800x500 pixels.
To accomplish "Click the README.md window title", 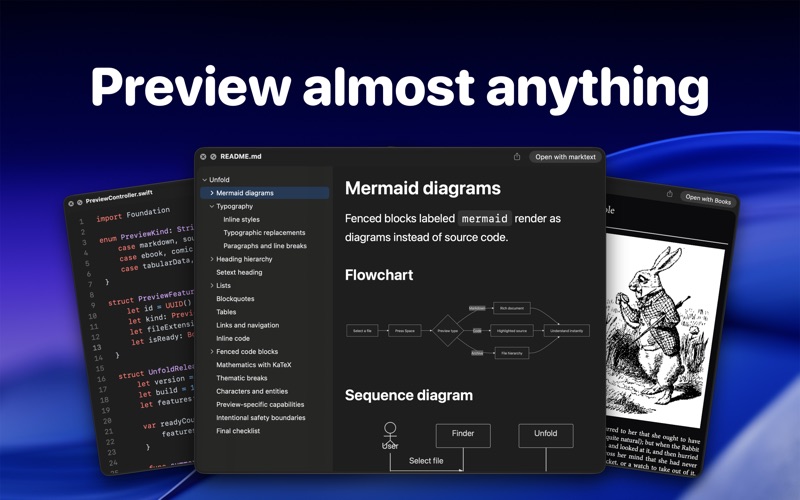I will [241, 157].
